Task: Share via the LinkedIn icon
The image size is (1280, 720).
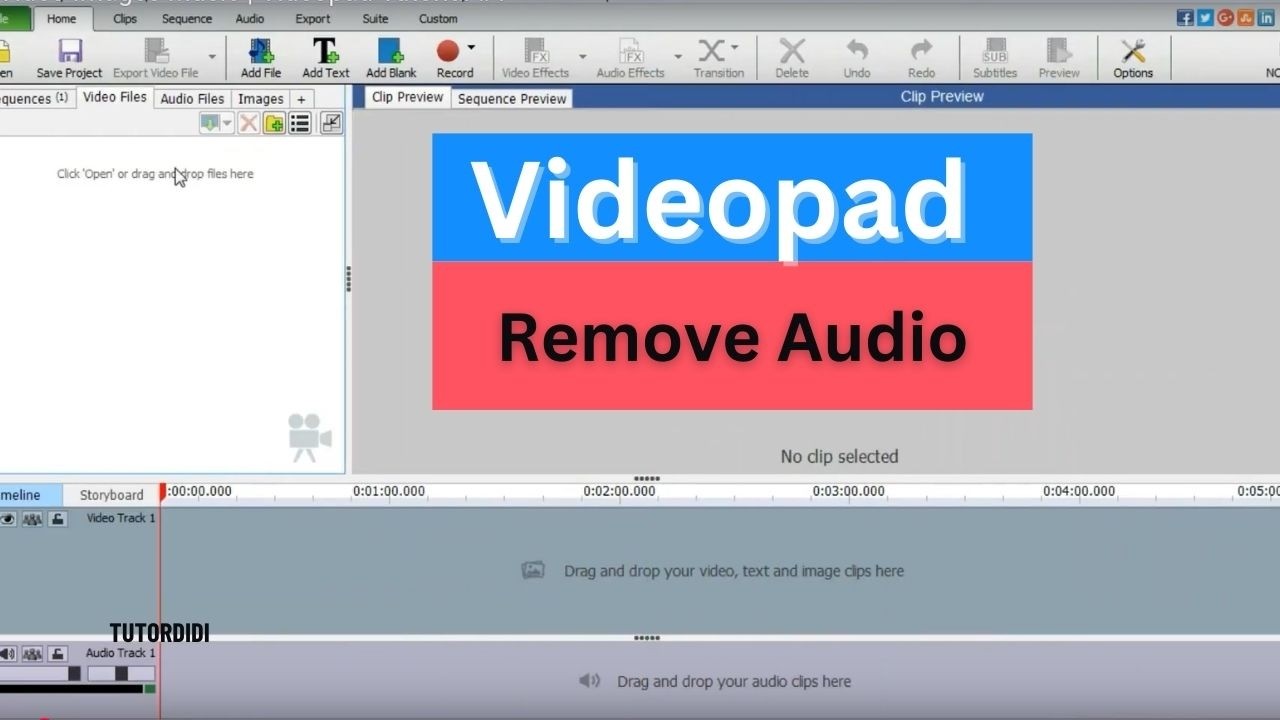Action: click(1265, 18)
